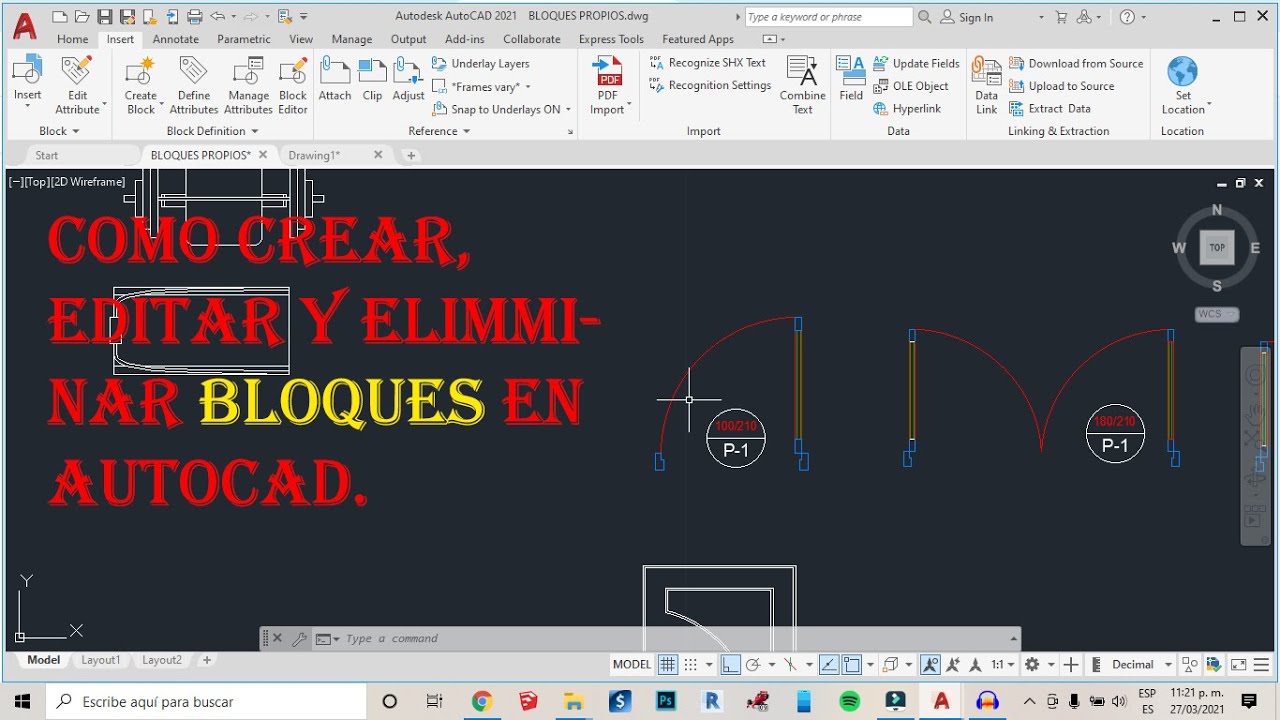Image resolution: width=1280 pixels, height=720 pixels.
Task: Toggle Ortho mode in status bar
Action: 731,665
